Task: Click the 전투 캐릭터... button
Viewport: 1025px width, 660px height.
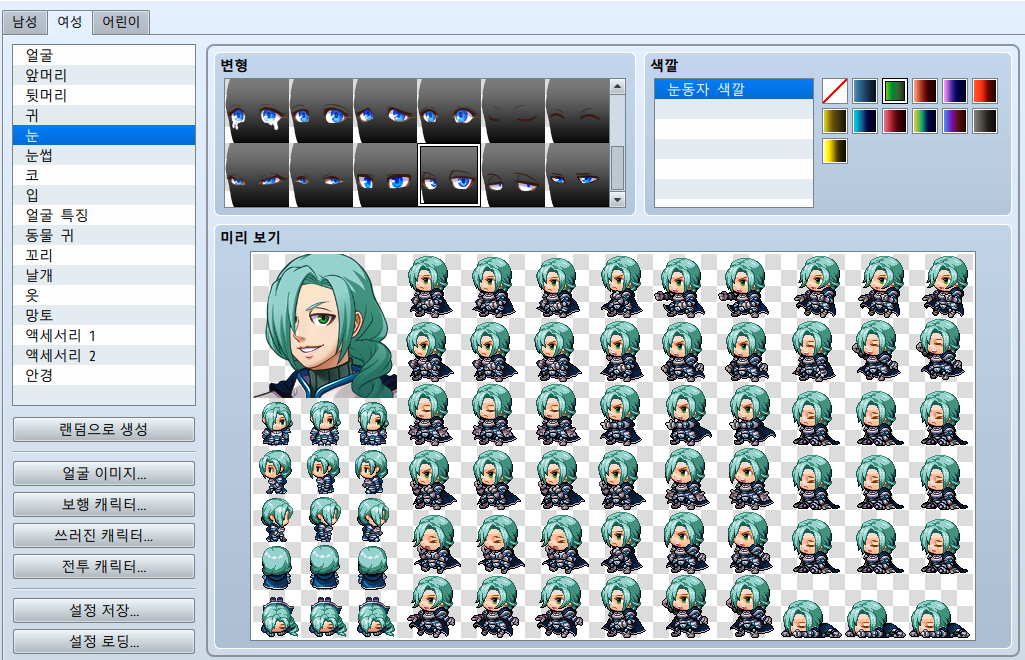Action: click(x=104, y=567)
